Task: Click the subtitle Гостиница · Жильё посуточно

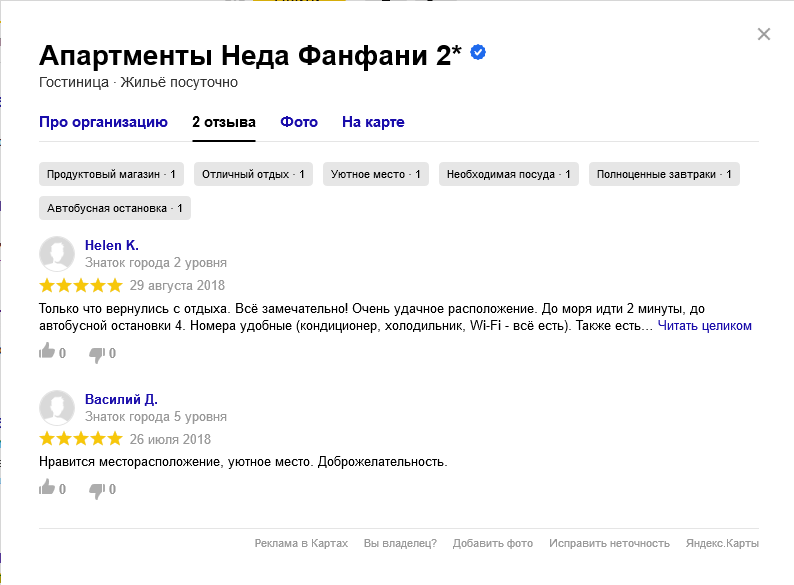Action: [x=138, y=82]
